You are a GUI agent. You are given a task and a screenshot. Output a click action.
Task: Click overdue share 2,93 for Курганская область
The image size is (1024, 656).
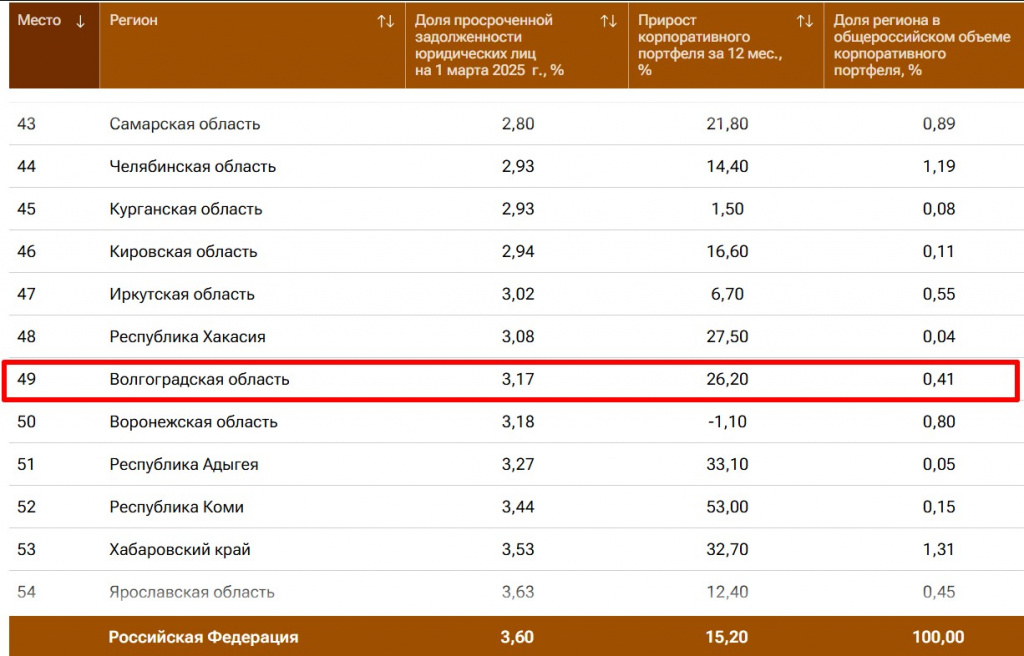coord(518,209)
